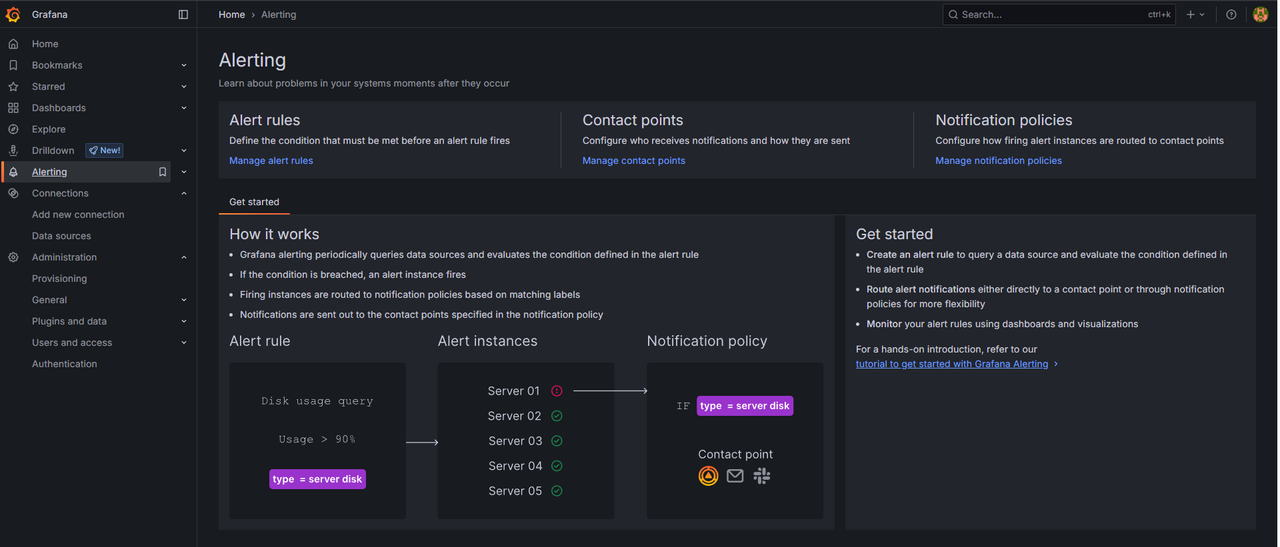Viewport: 1280px width, 547px height.
Task: Click Manage notification policies link
Action: click(x=999, y=161)
